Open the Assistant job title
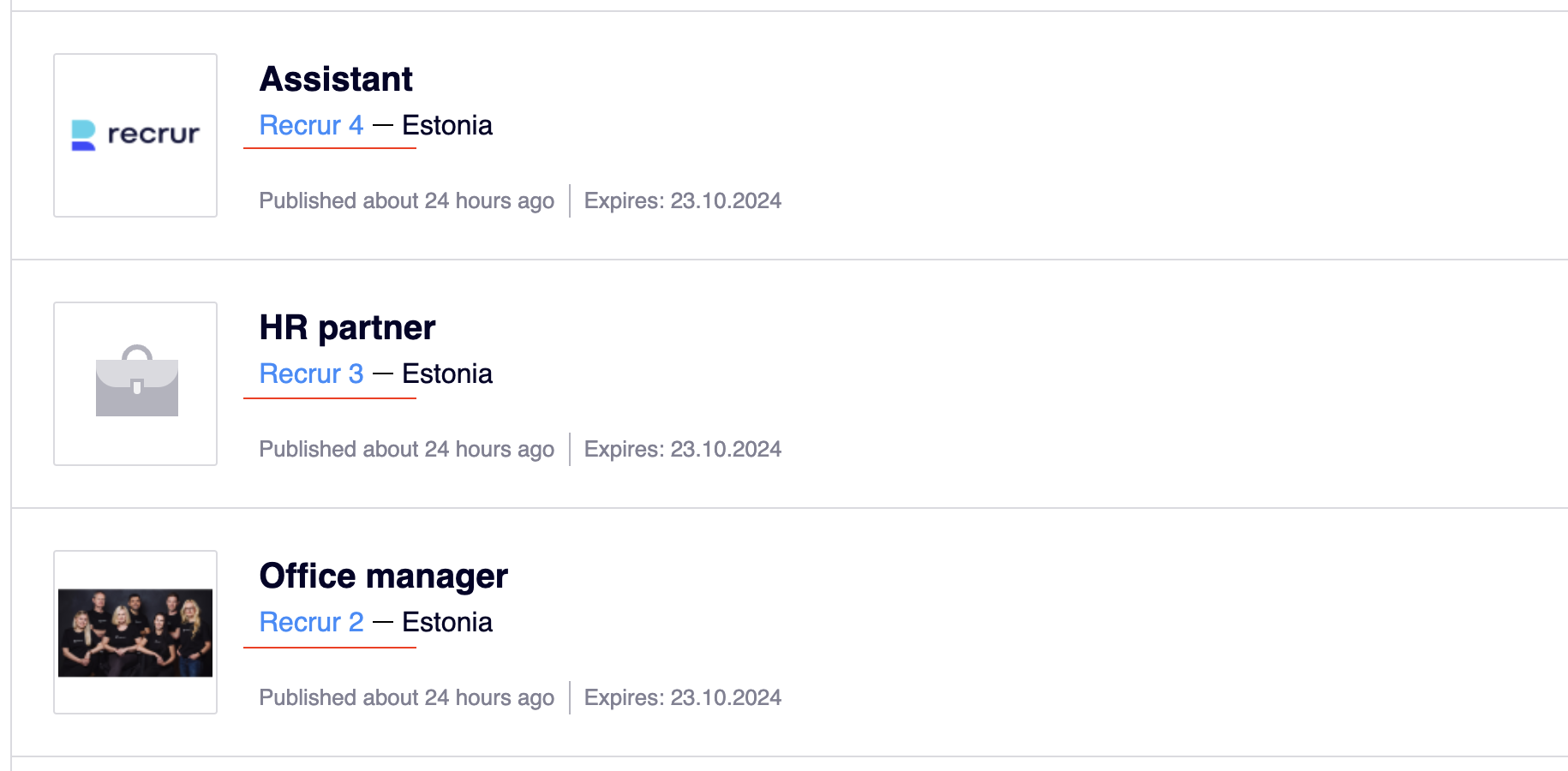Screen dimensions: 1568x771 pos(336,80)
